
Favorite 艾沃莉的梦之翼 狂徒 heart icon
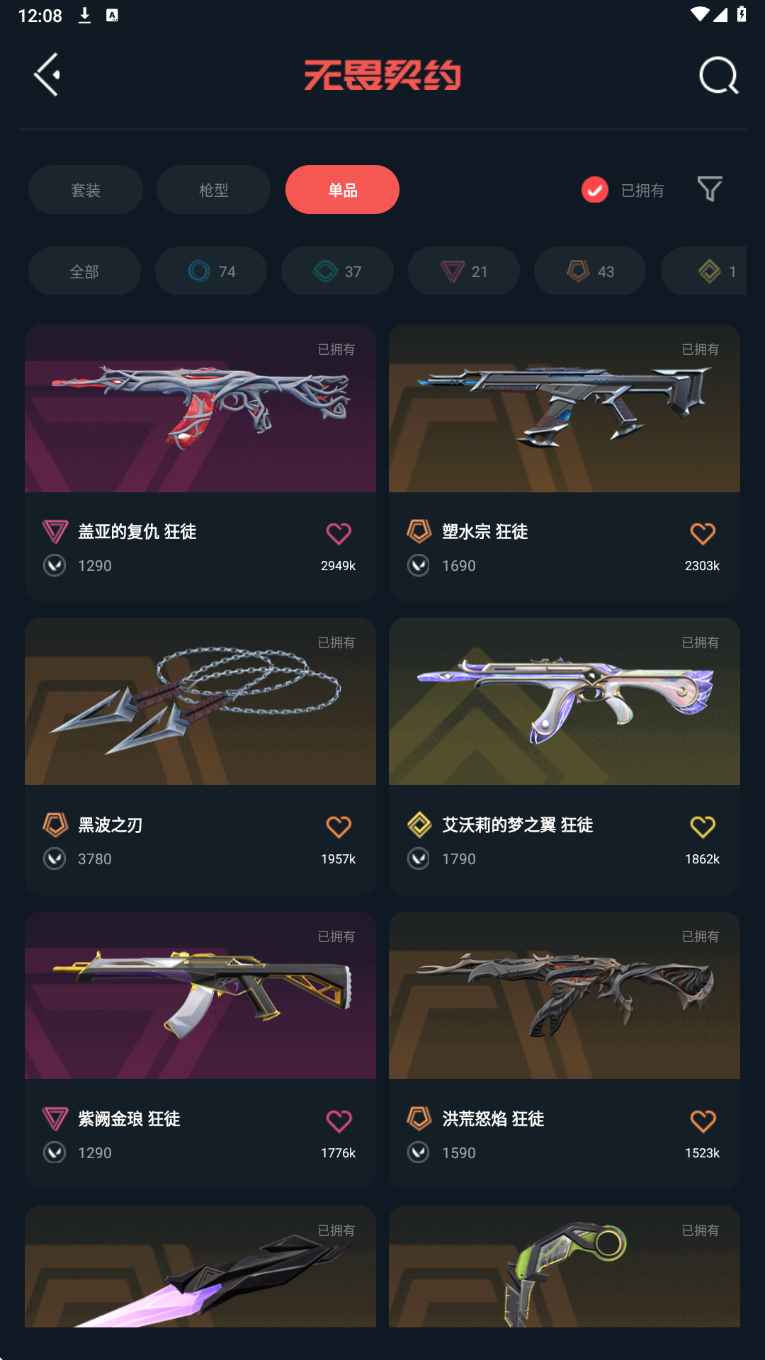click(x=703, y=827)
